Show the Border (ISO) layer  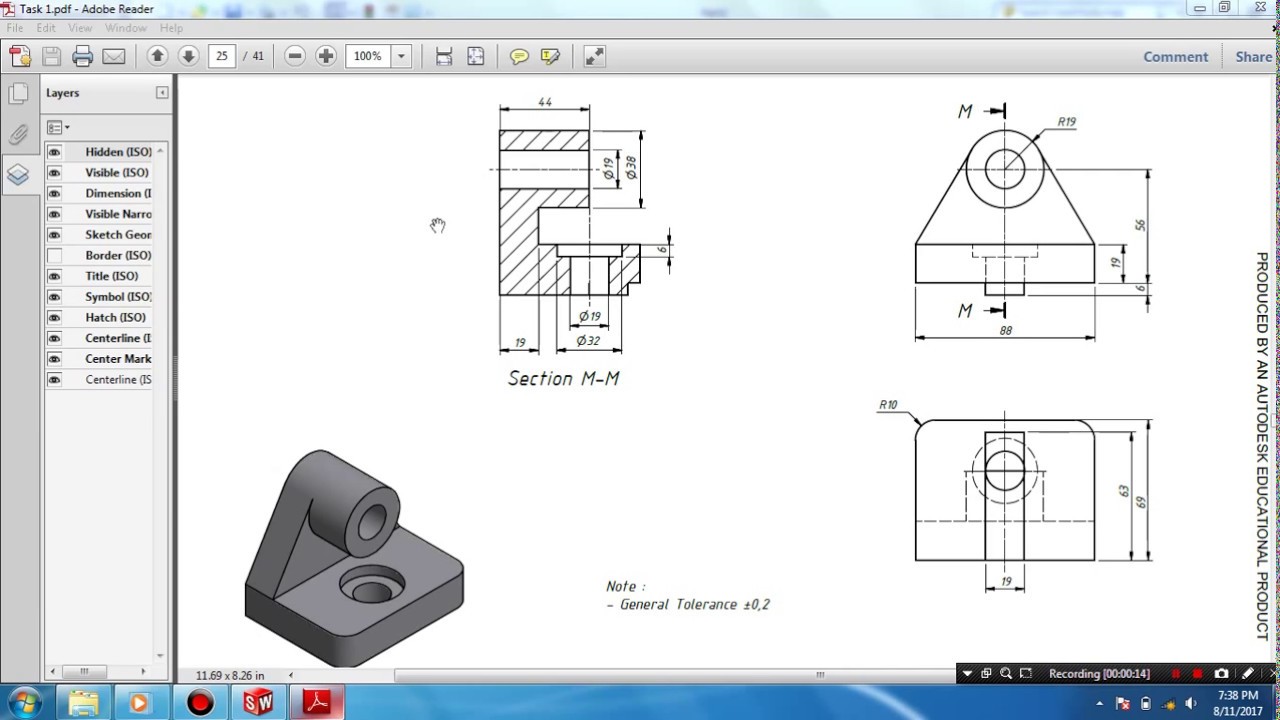coord(54,255)
